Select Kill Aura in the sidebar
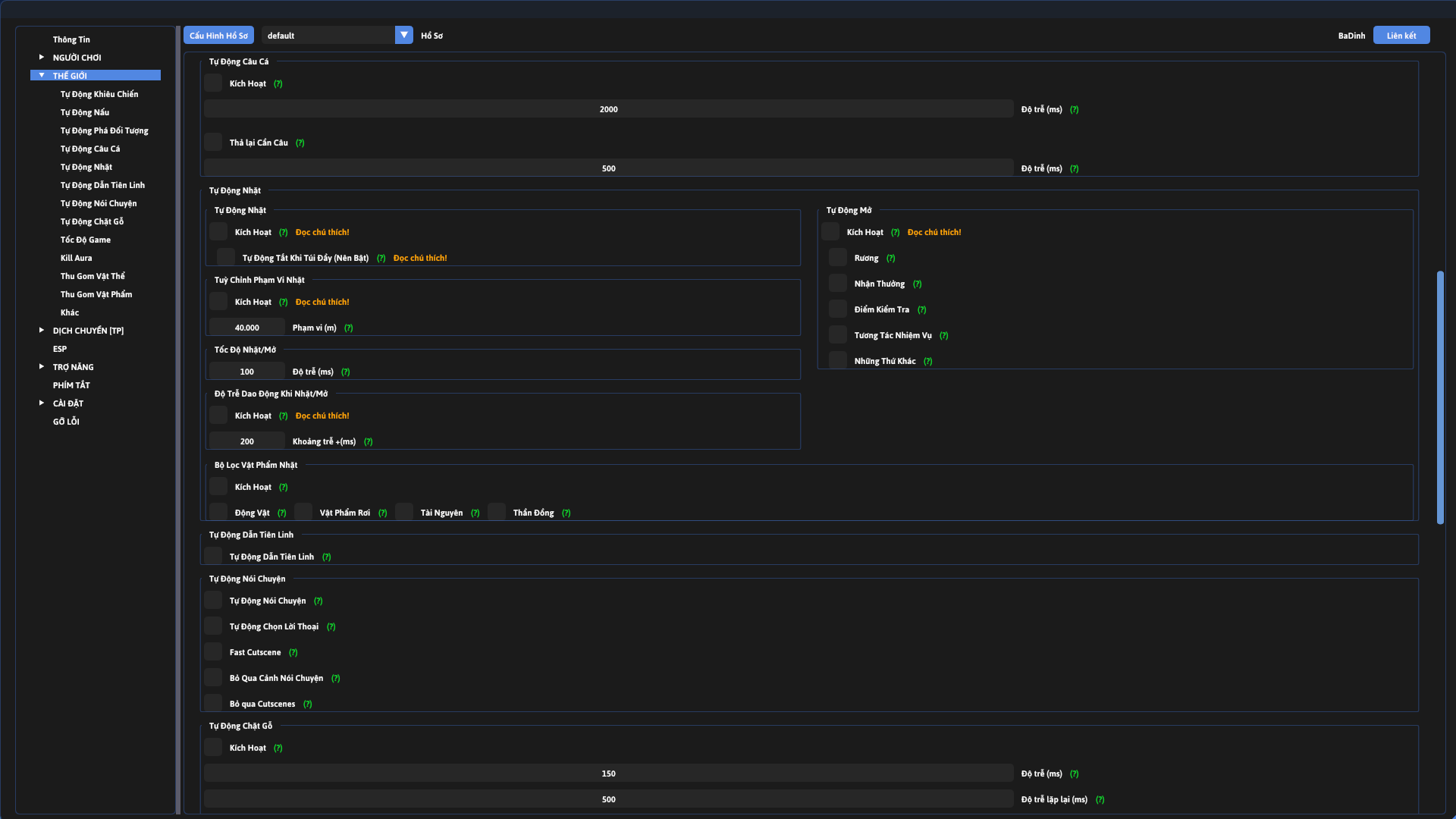The image size is (1456, 819). (x=76, y=258)
